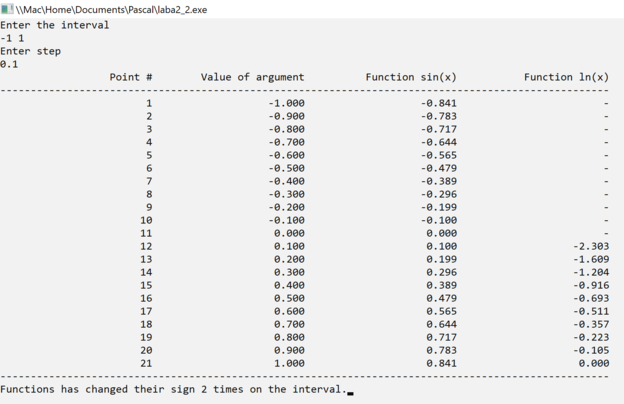The width and height of the screenshot is (624, 404).
Task: Click the "Value of argument" column header
Action: (252, 77)
